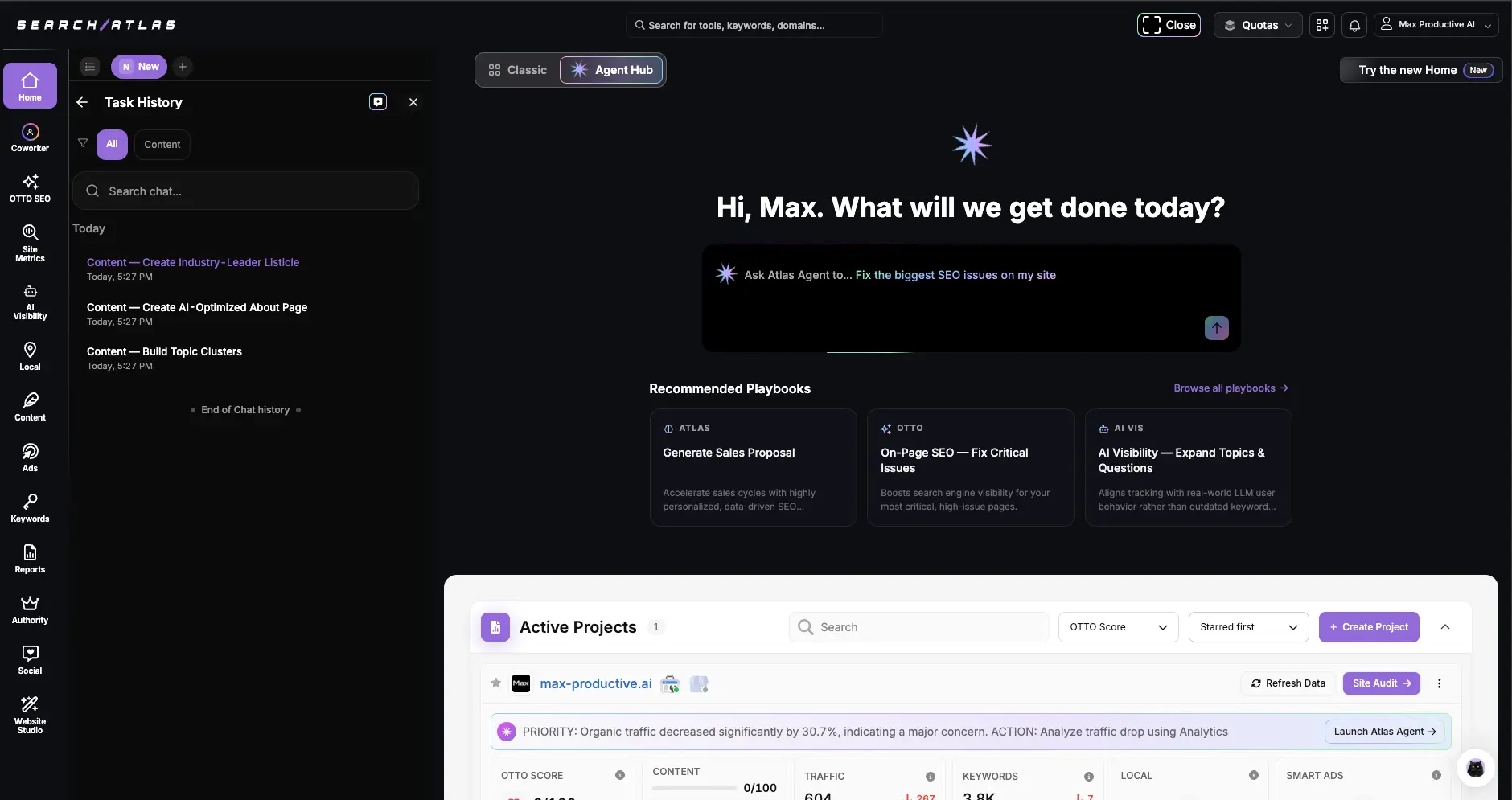Open OTTO SEO in sidebar
The width and height of the screenshot is (1512, 800).
30,188
